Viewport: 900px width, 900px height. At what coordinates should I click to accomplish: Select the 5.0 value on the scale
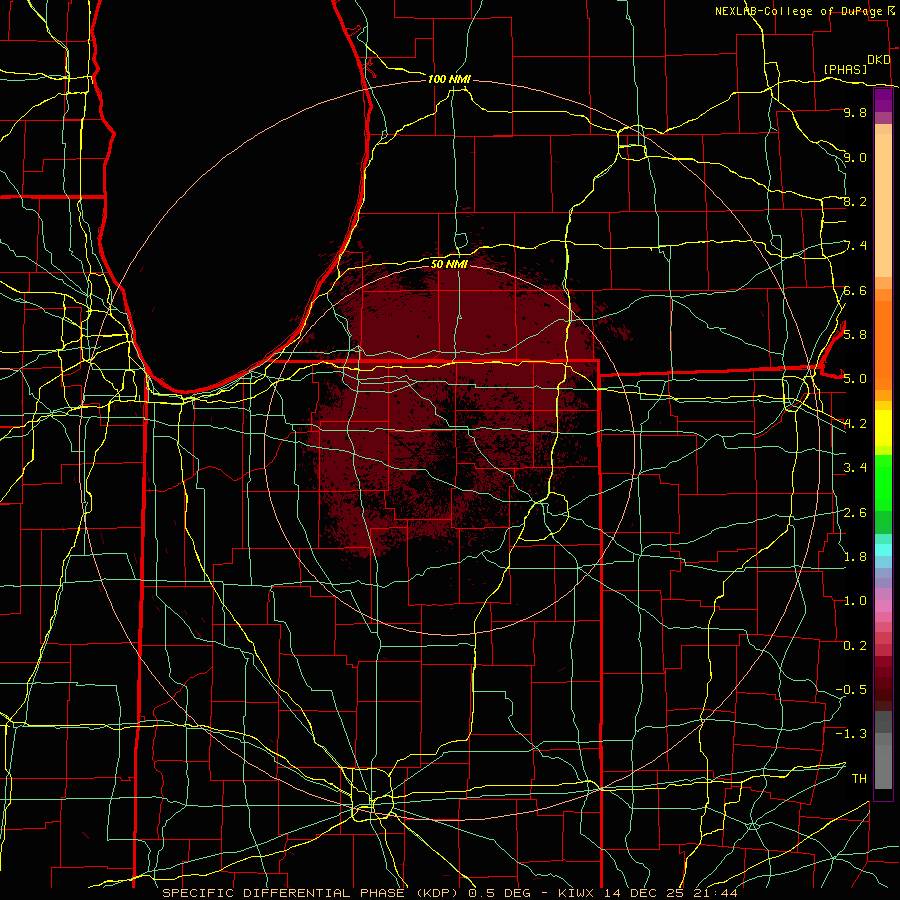[855, 379]
